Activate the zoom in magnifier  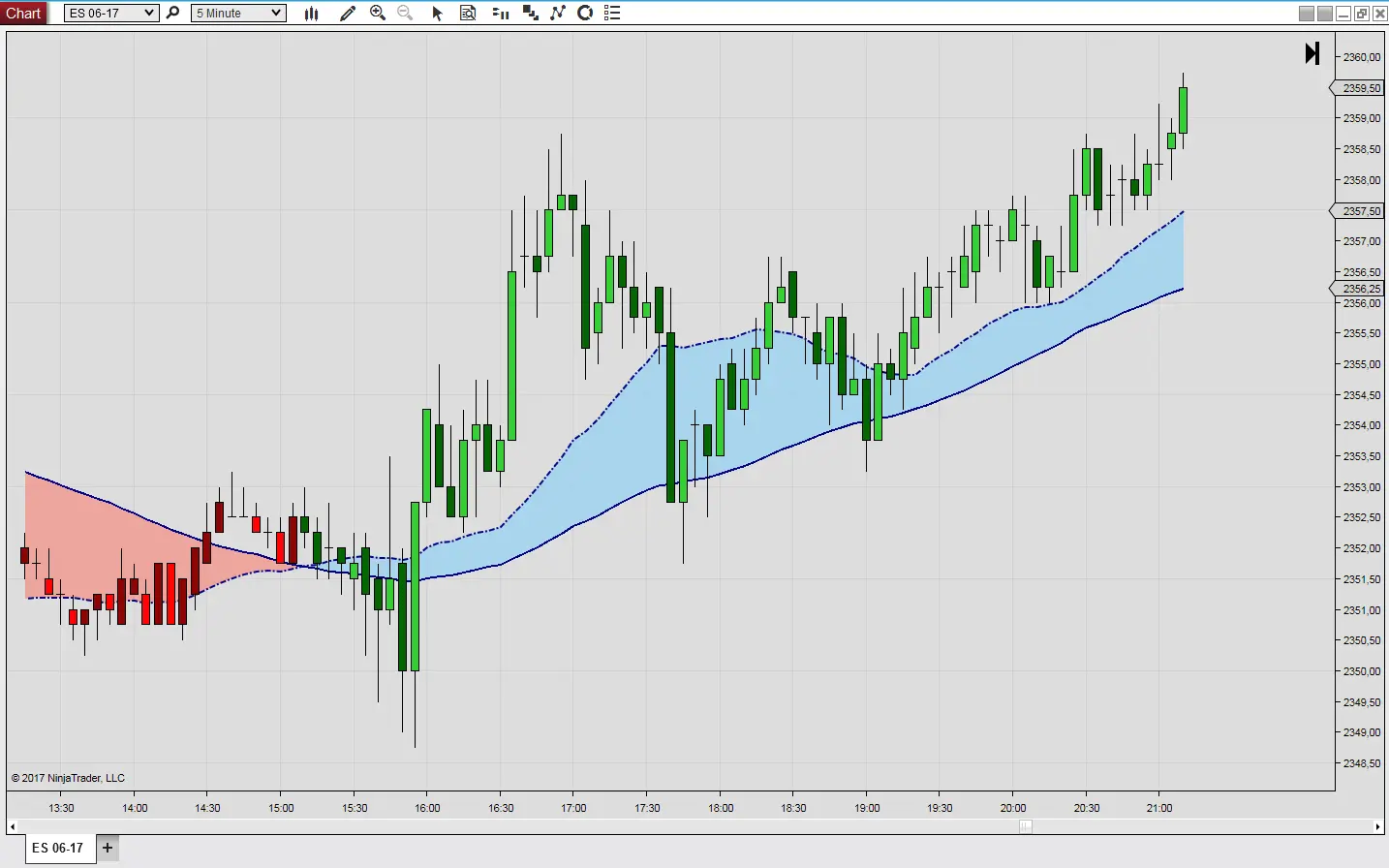pyautogui.click(x=378, y=13)
